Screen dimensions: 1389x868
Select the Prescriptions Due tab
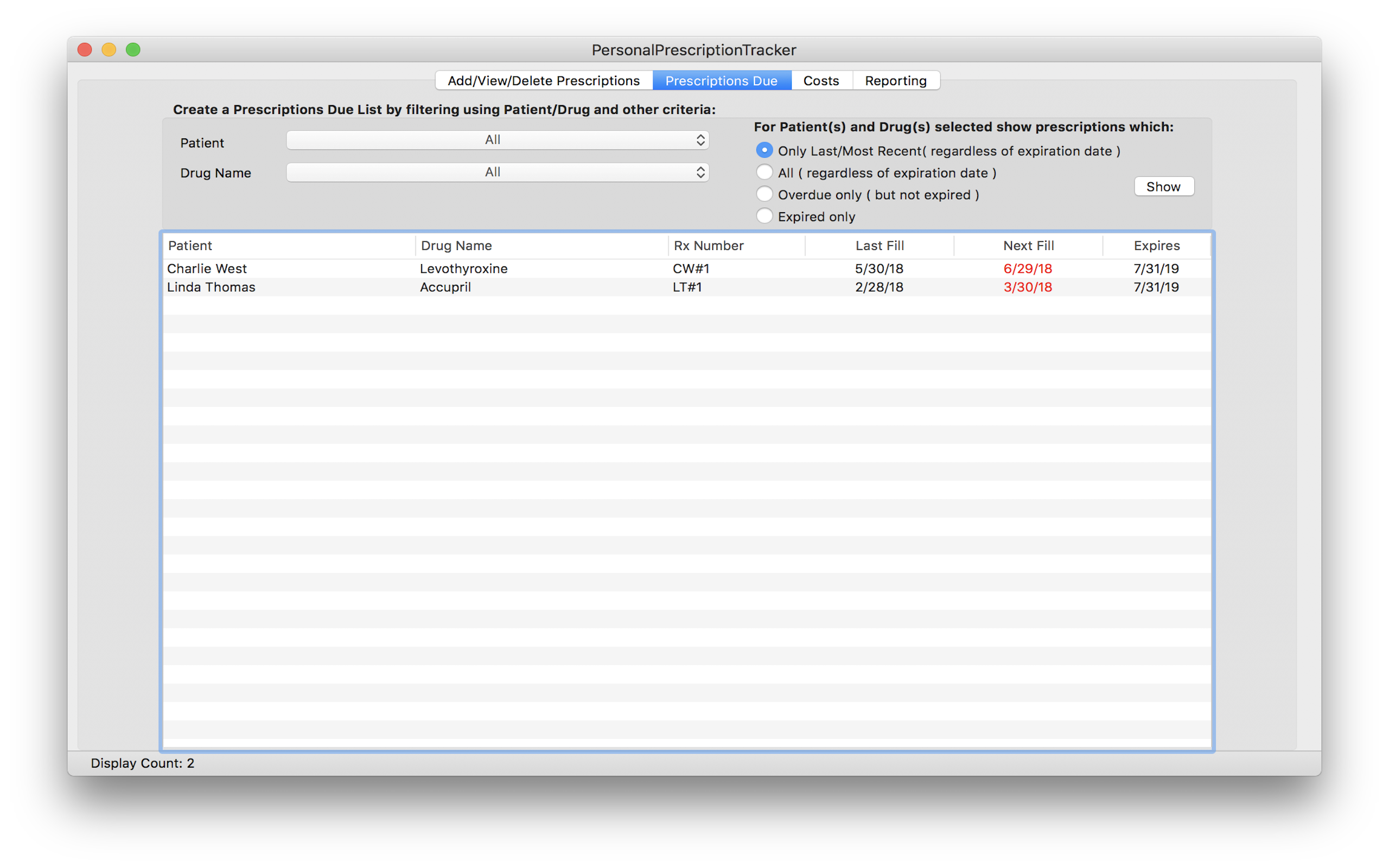721,81
